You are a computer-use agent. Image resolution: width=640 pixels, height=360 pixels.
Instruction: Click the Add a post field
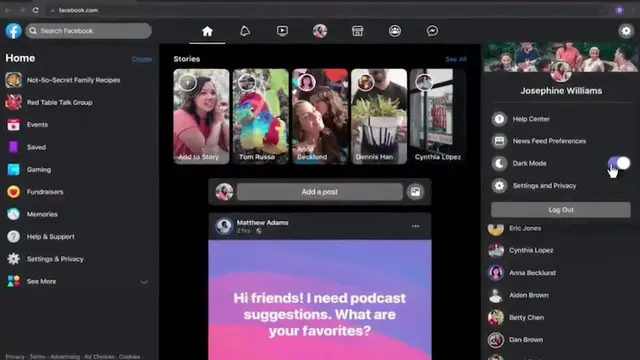tap(320, 192)
